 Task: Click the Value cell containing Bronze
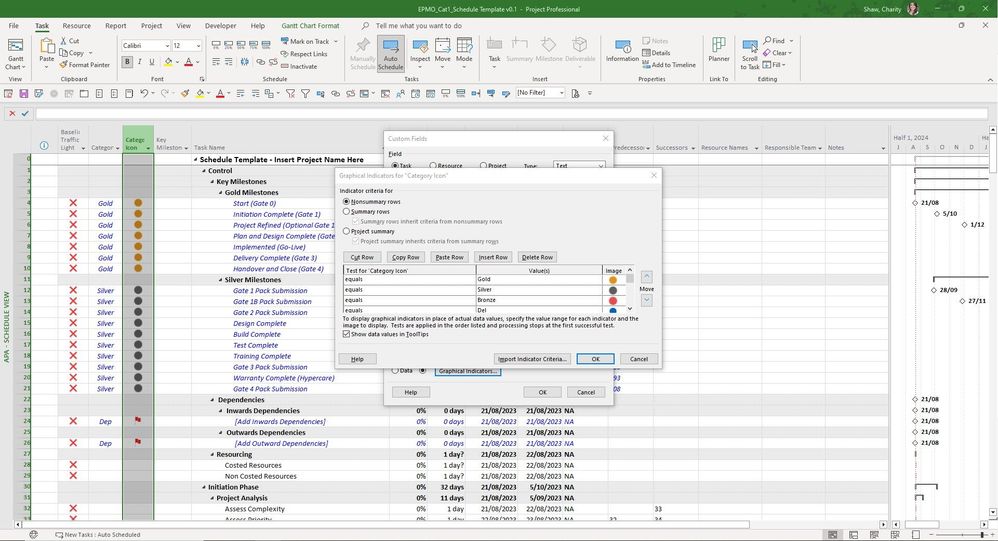pyautogui.click(x=539, y=300)
